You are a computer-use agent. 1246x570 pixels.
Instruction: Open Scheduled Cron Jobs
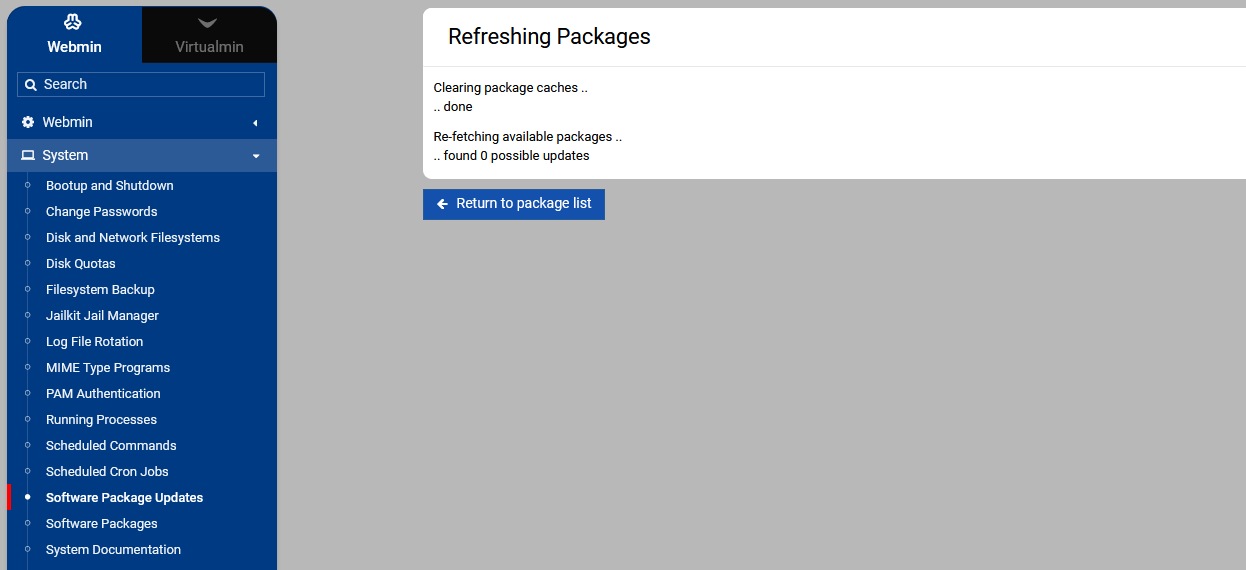107,472
